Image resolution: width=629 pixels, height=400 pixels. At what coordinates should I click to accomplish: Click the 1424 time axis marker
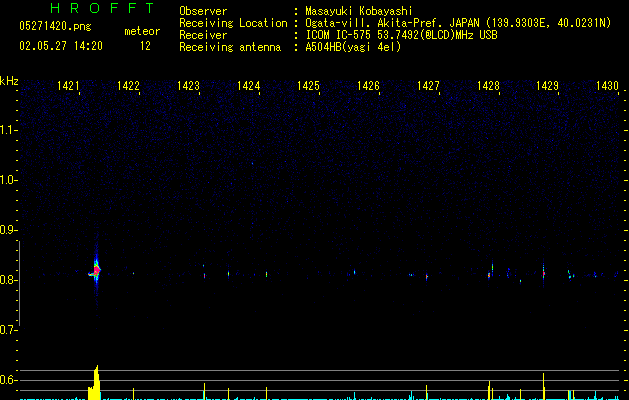pos(248,86)
